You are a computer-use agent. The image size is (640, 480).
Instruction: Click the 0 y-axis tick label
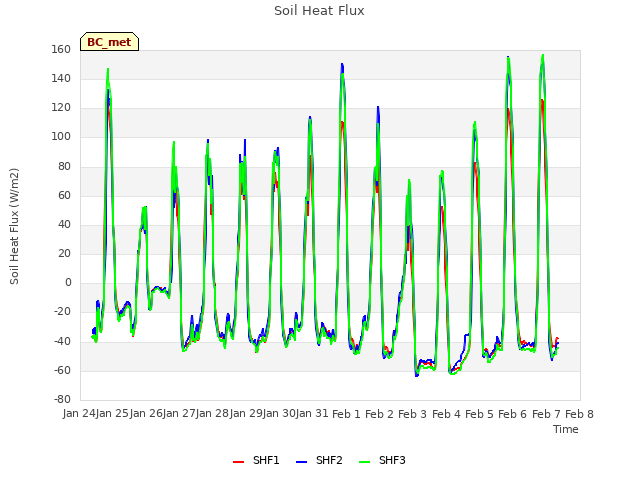coord(68,282)
